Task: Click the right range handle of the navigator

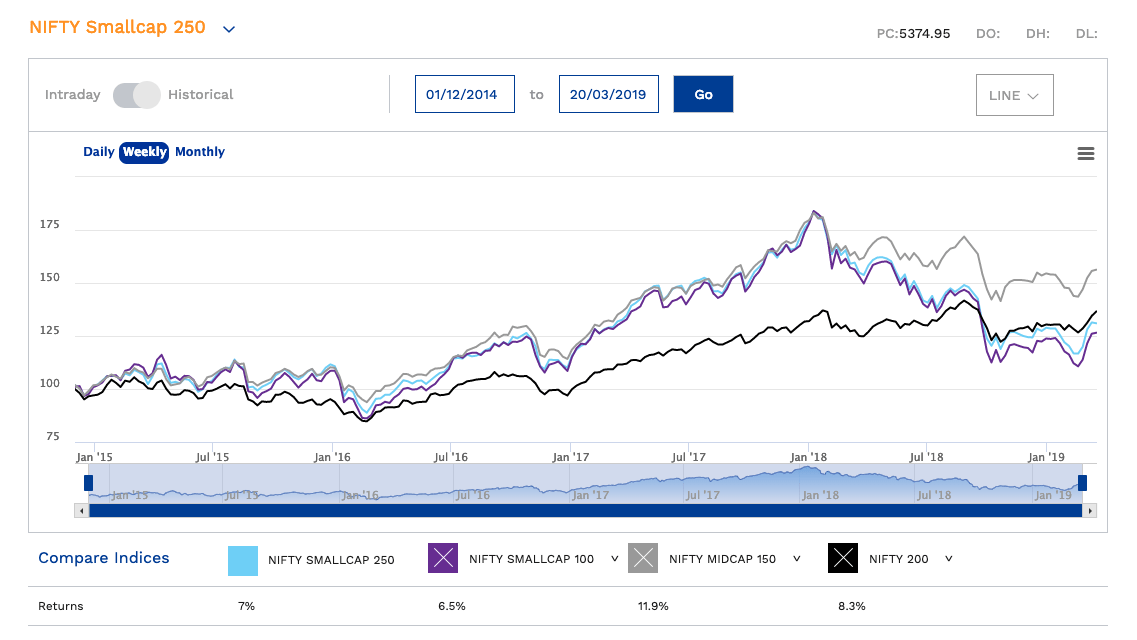Action: 1082,483
